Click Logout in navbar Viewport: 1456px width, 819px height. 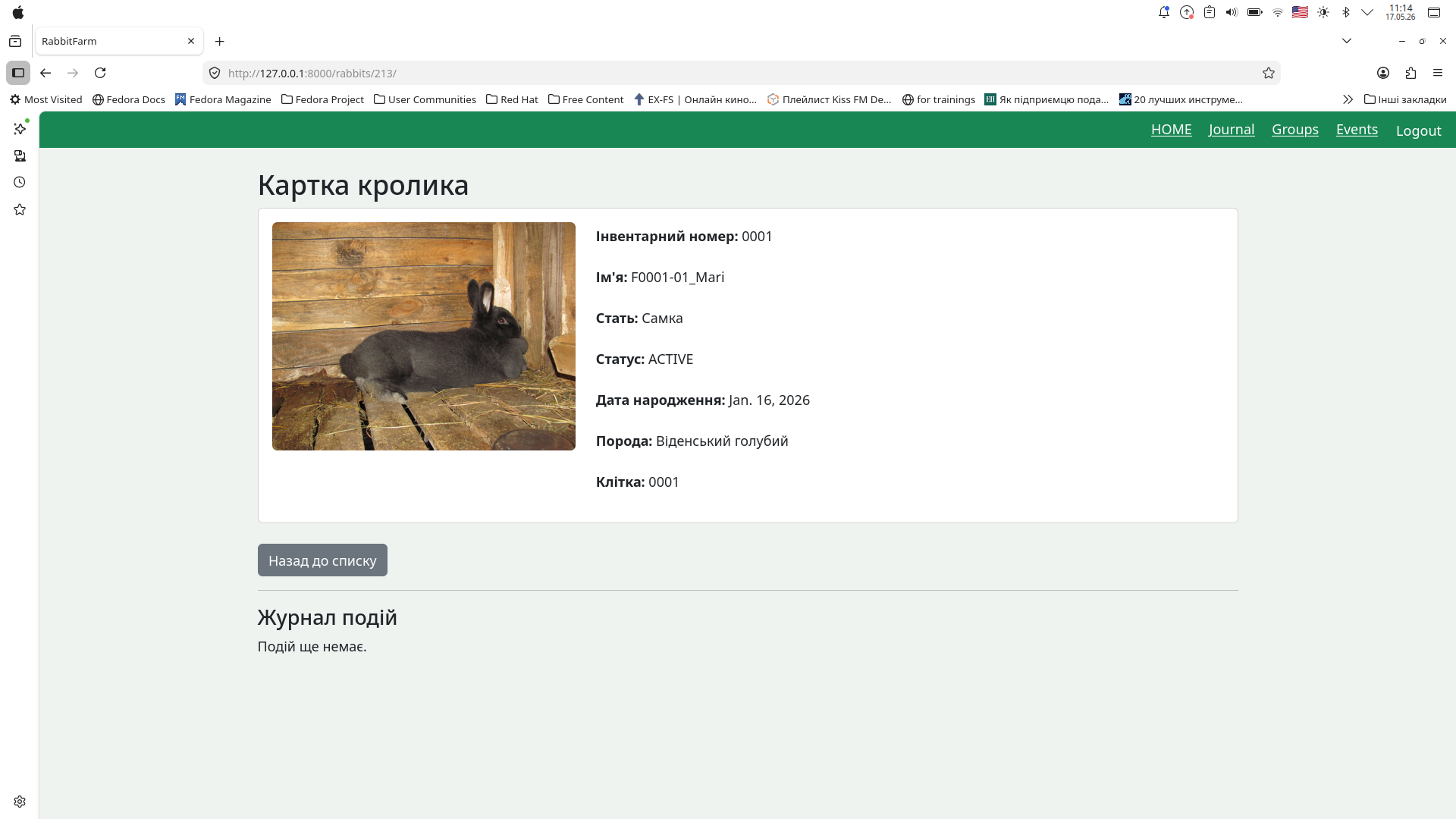tap(1418, 130)
